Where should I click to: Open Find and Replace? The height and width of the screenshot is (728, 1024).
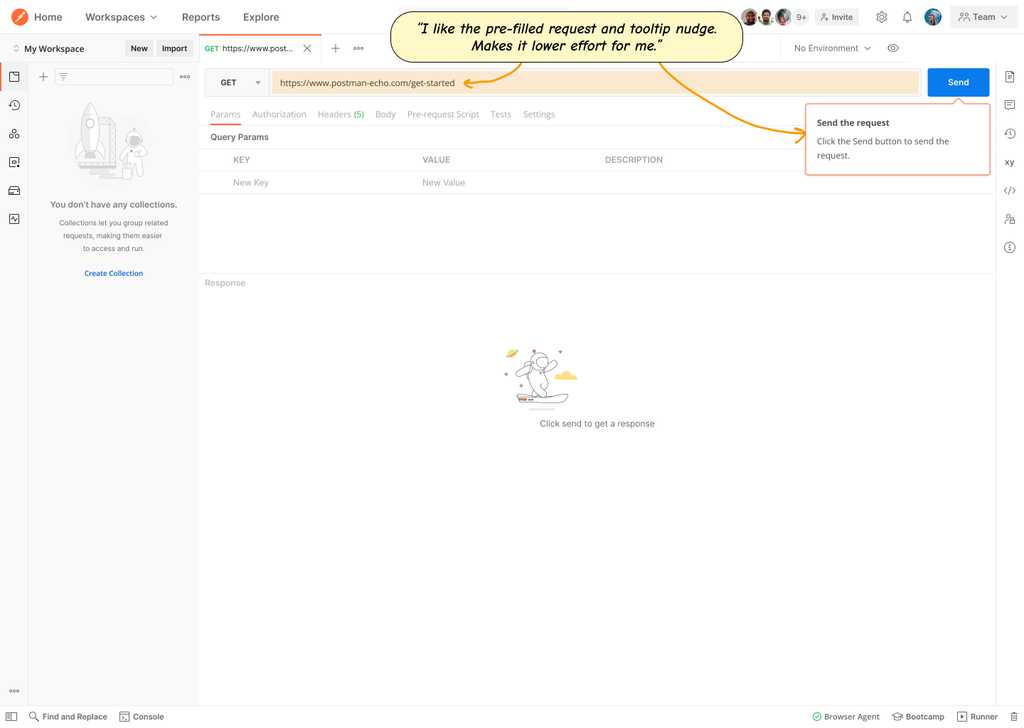[x=68, y=716]
